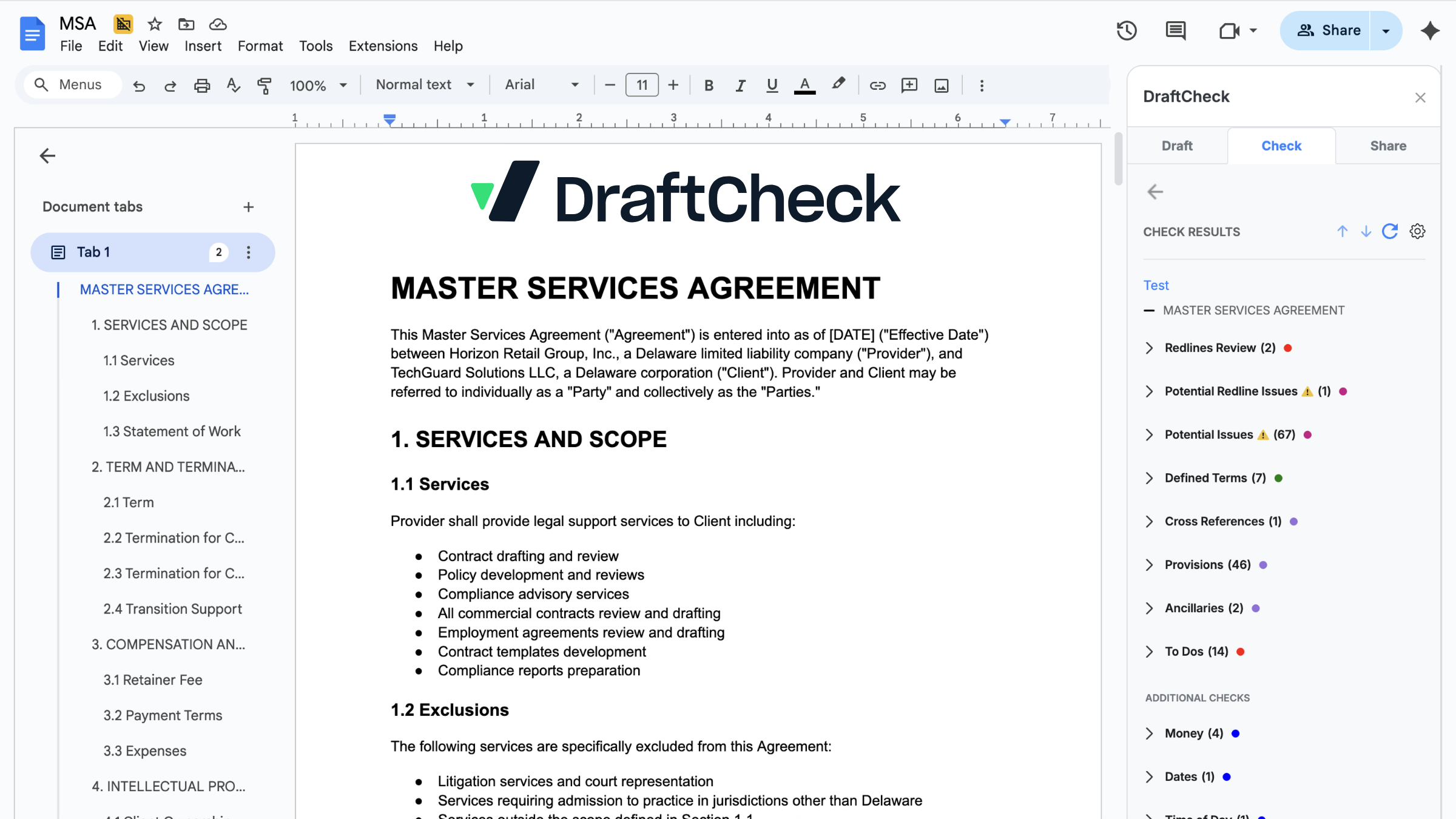1456x819 pixels.
Task: Open the text color picker
Action: coord(804,86)
